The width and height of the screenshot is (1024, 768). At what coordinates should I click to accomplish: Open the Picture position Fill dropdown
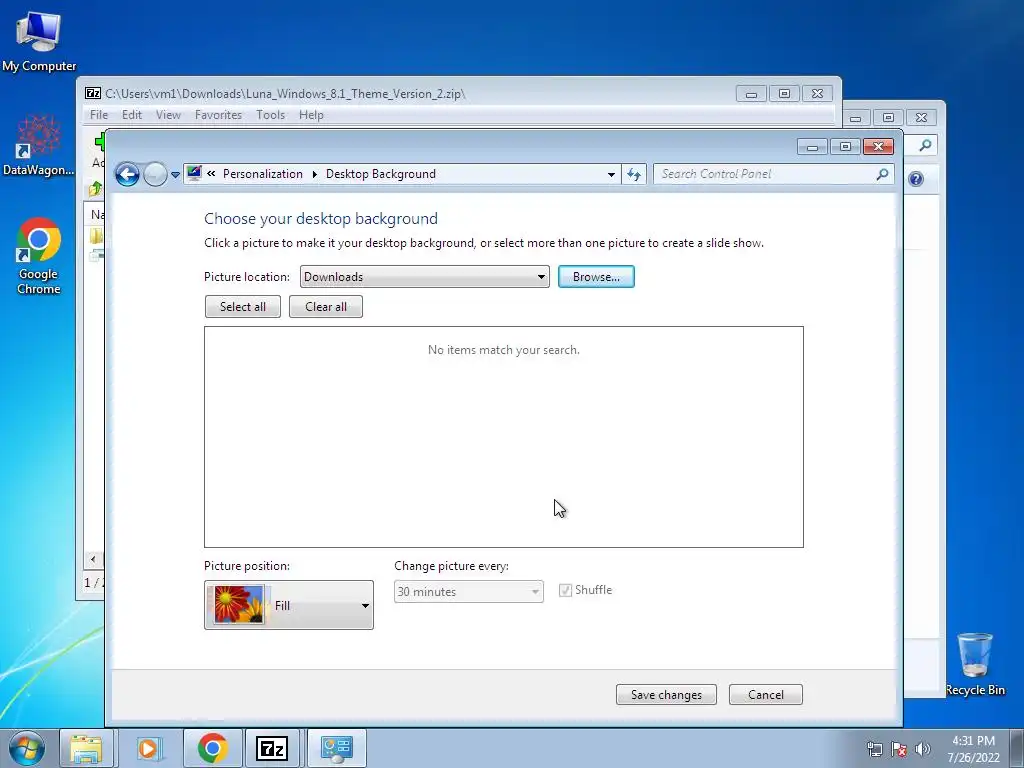click(289, 605)
